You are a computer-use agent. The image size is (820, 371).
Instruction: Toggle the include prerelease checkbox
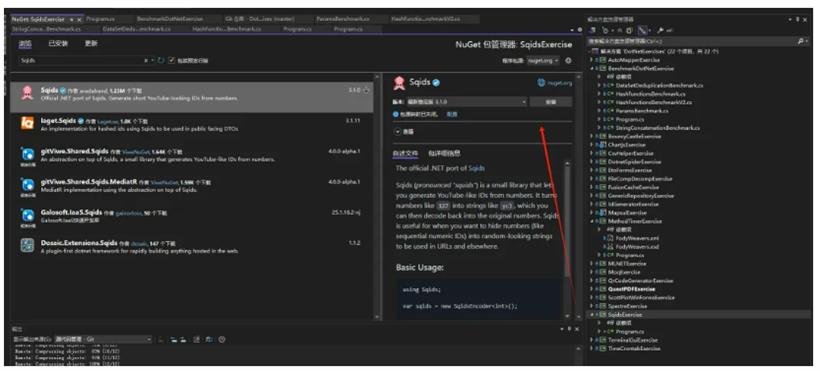(171, 60)
